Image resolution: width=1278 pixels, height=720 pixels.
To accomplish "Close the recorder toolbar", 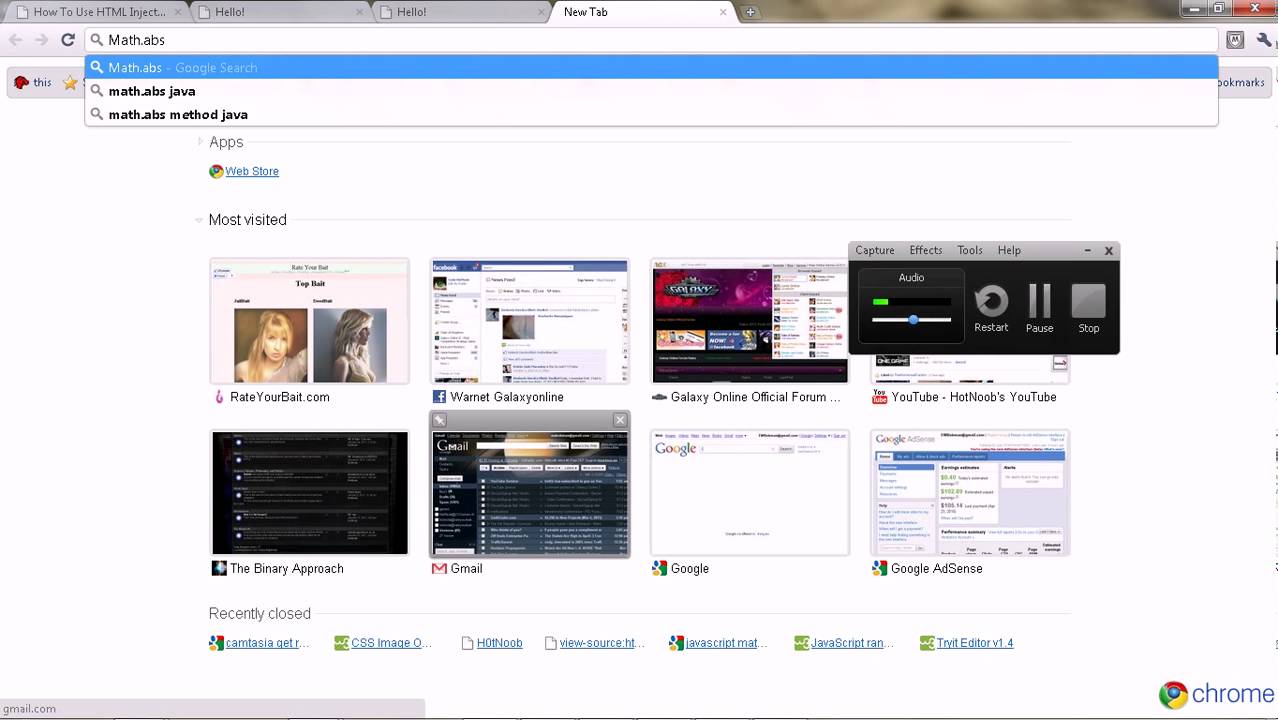I will tap(1108, 251).
